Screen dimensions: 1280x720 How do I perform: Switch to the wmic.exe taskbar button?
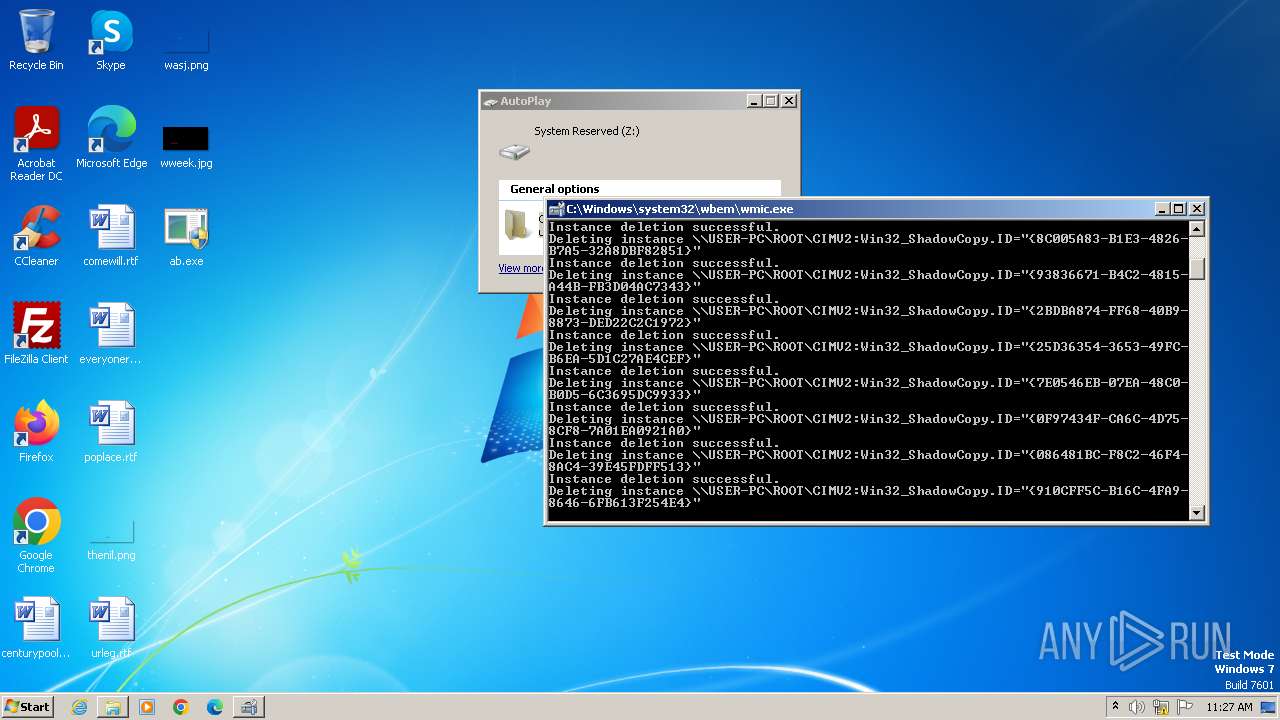249,707
